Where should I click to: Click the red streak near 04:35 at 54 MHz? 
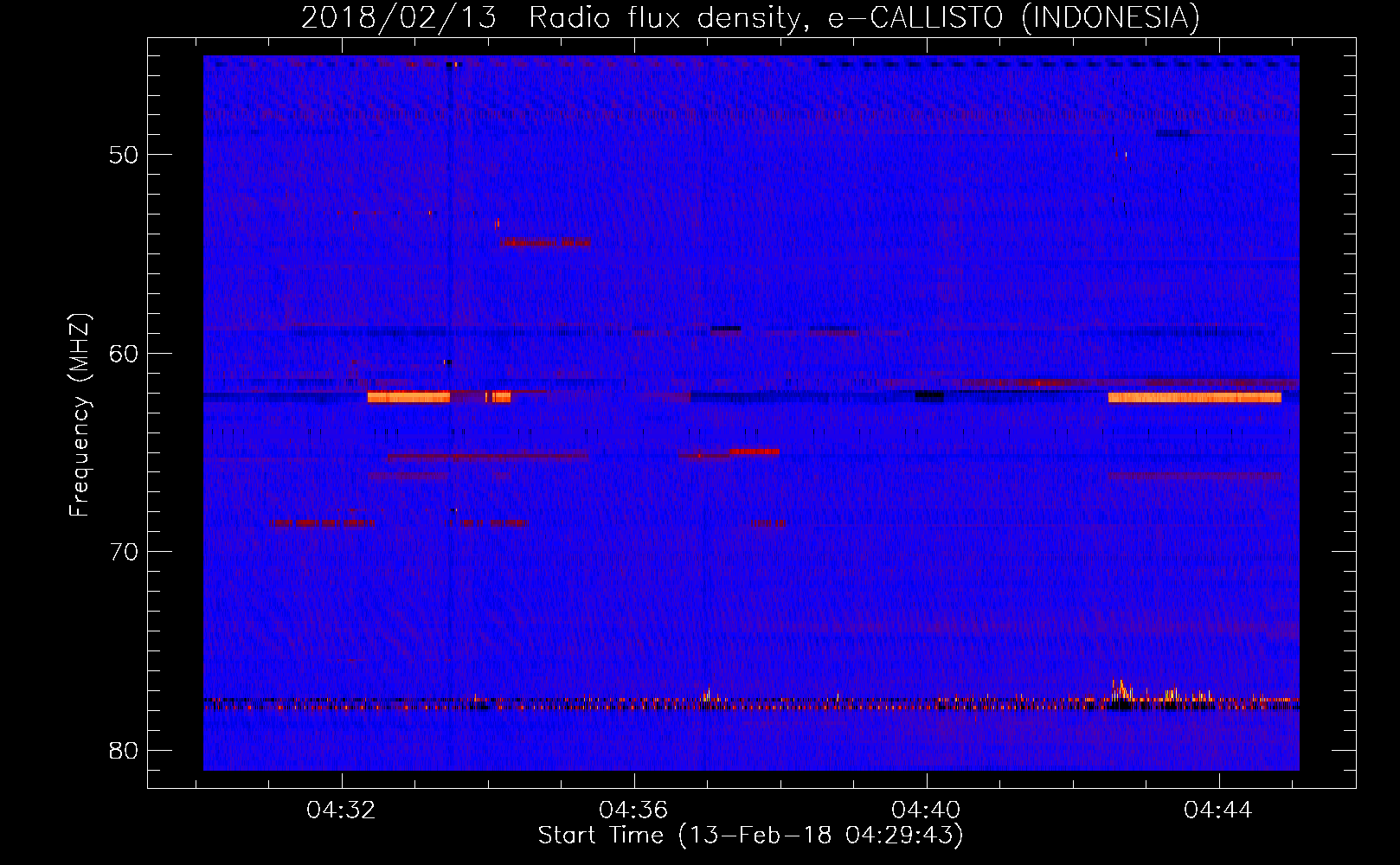[545, 241]
